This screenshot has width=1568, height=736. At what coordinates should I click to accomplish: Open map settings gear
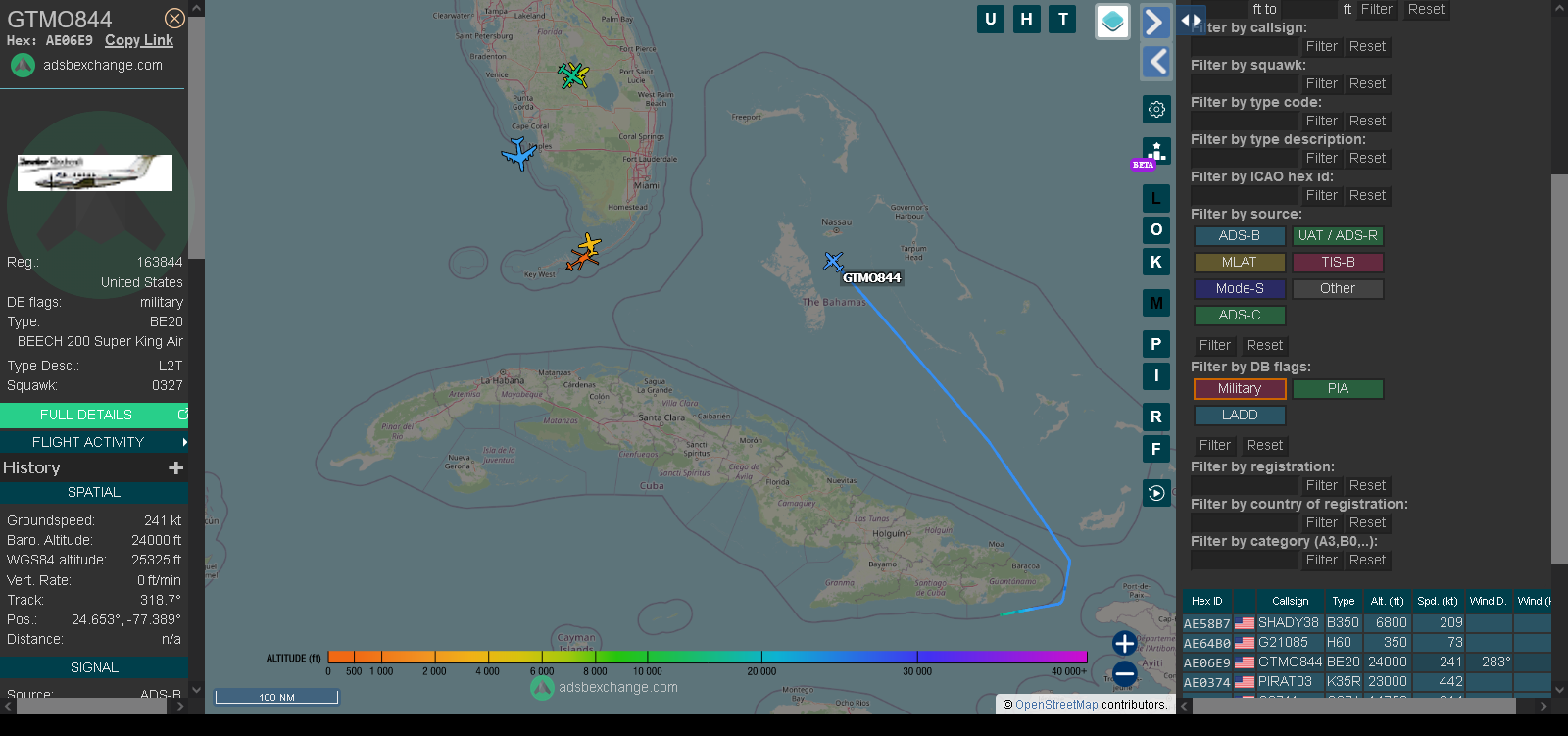point(1156,109)
